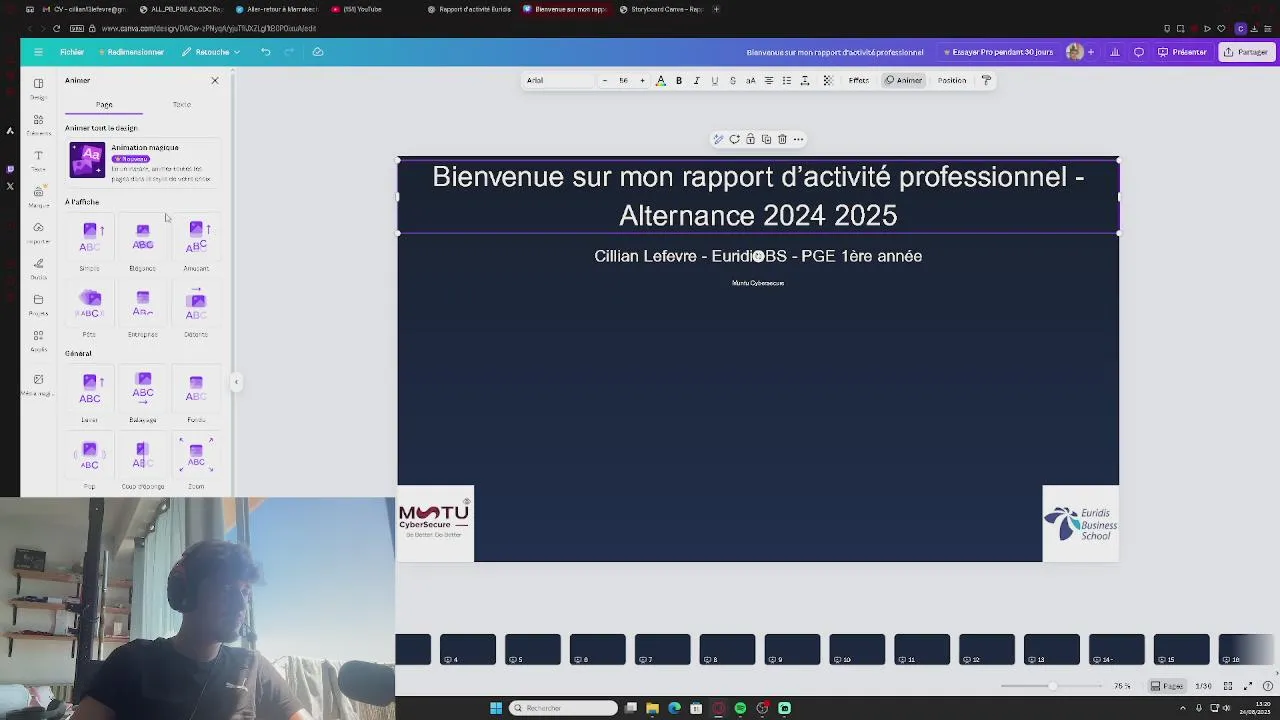Open the Spotify taskbar icon
Image resolution: width=1280 pixels, height=720 pixels.
point(740,708)
